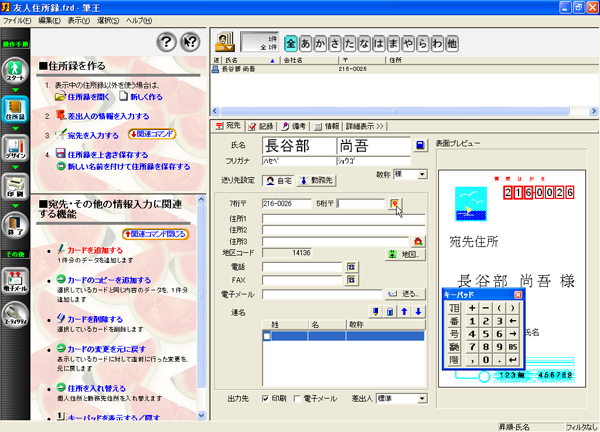Open the 敬称 dropdown

click(418, 172)
